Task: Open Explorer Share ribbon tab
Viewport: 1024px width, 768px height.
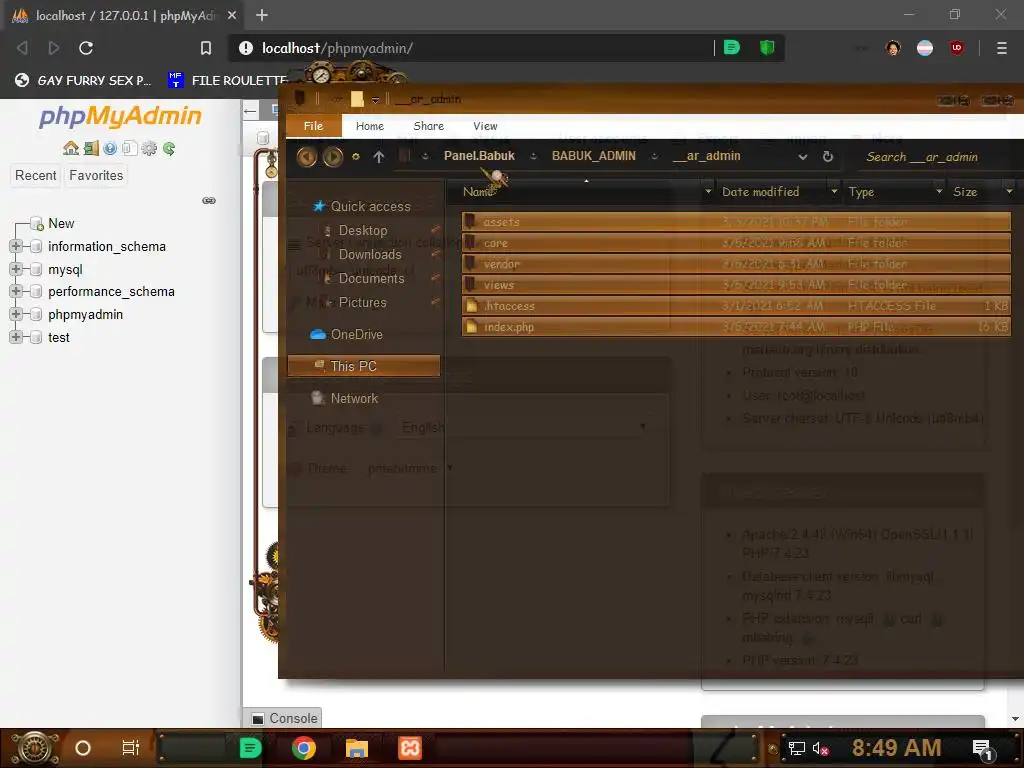Action: tap(428, 126)
